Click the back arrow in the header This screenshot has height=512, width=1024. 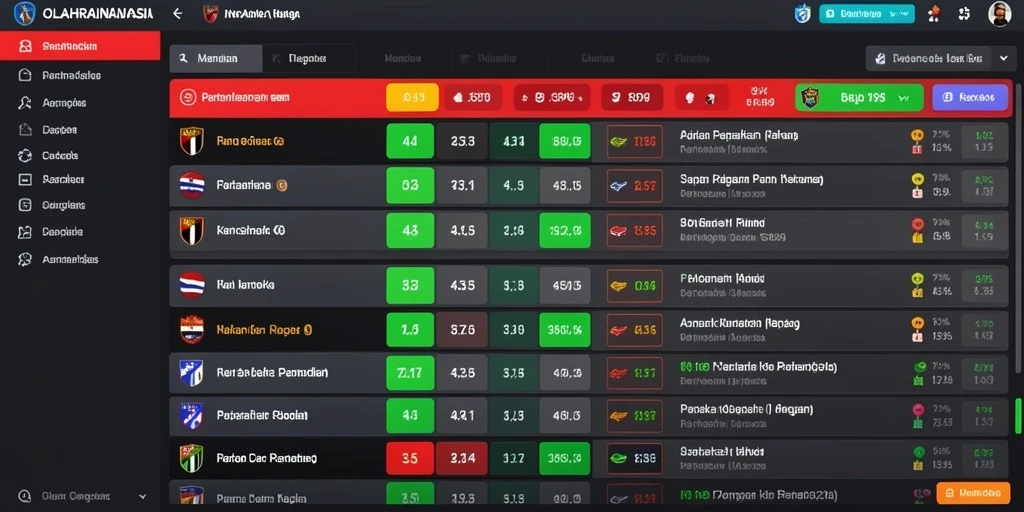point(177,13)
